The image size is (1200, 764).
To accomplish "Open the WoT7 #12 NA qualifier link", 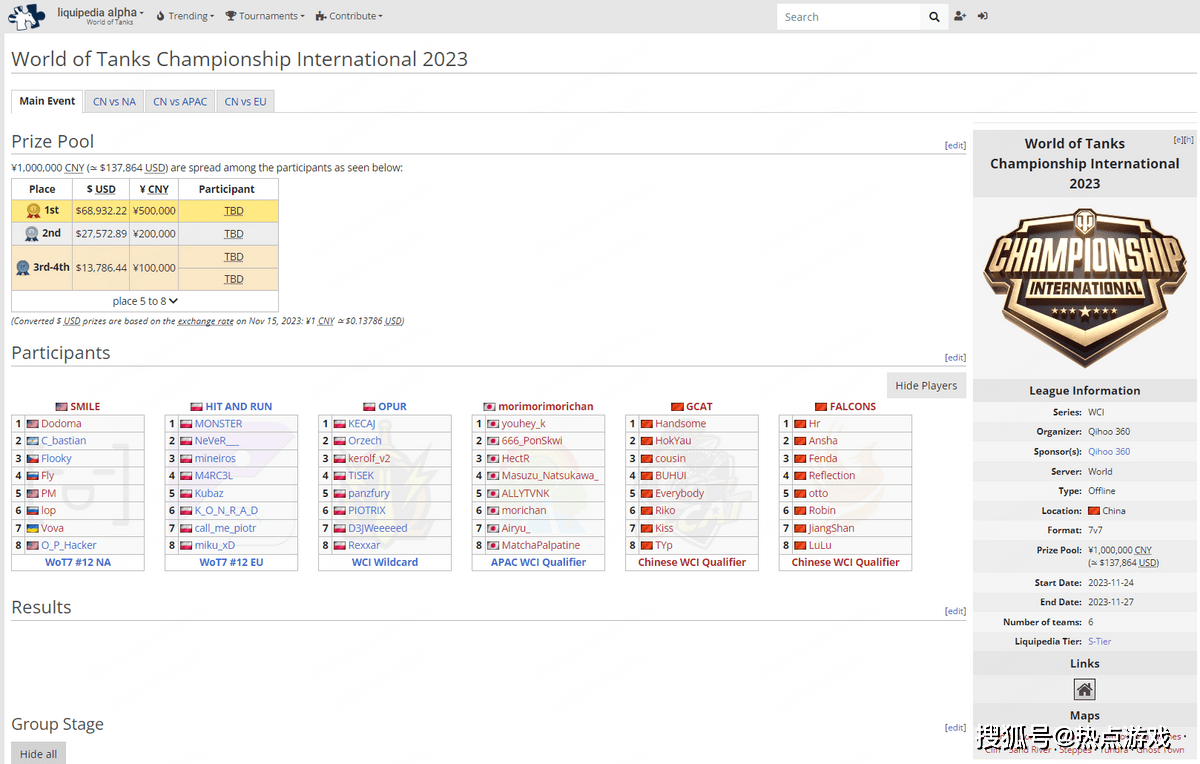I will [78, 562].
